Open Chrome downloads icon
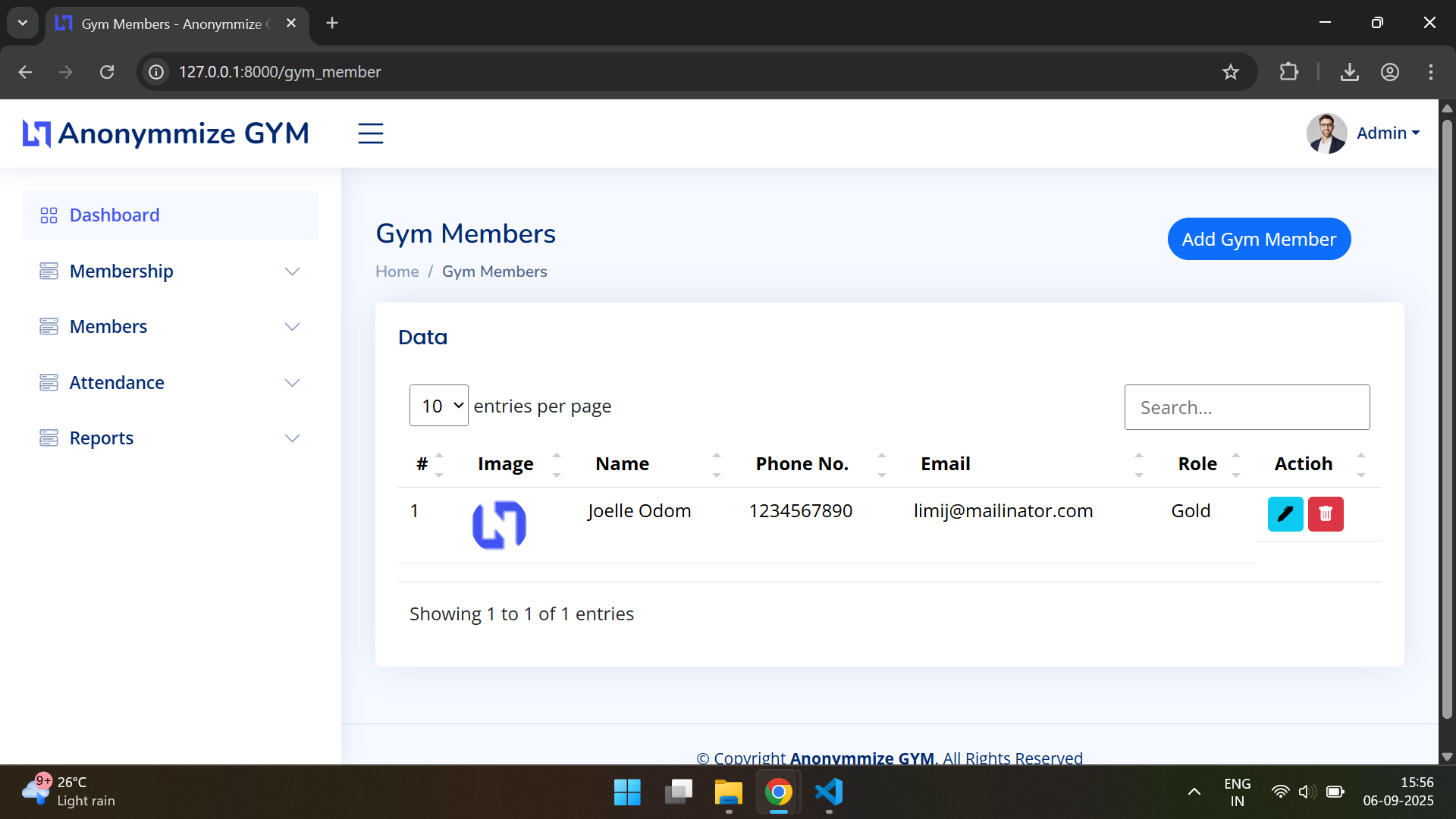Screen dimensions: 1456x819 [1349, 72]
